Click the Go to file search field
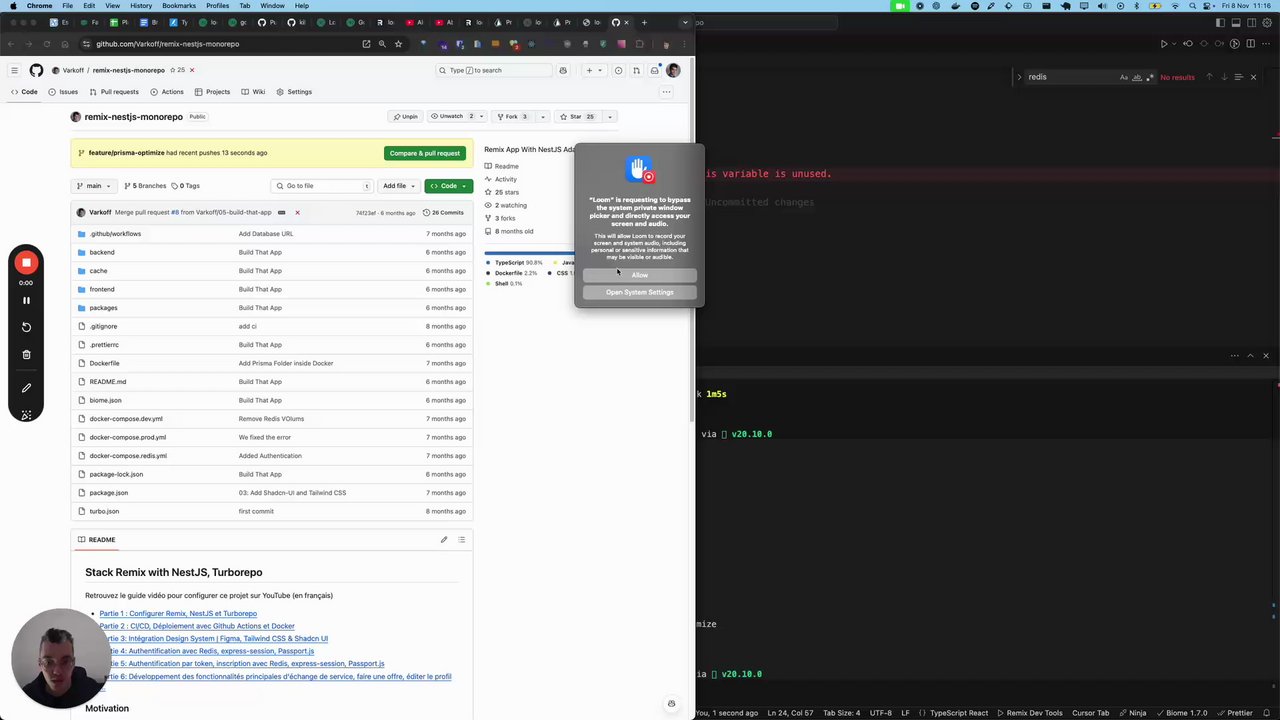Image resolution: width=1280 pixels, height=720 pixels. tap(323, 186)
